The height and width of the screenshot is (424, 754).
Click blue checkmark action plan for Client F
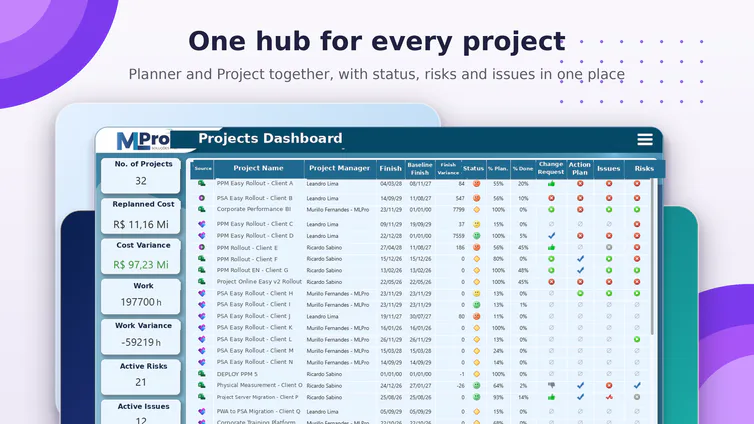(580, 259)
